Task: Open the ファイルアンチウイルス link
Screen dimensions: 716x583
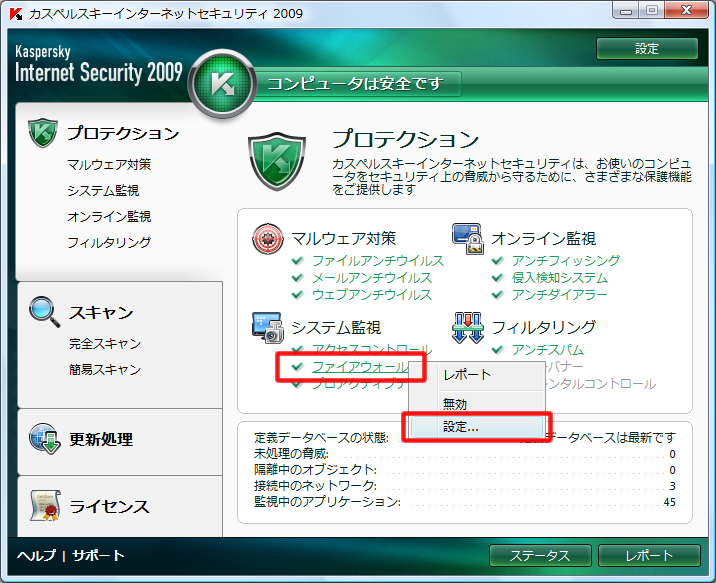Action: click(x=377, y=261)
